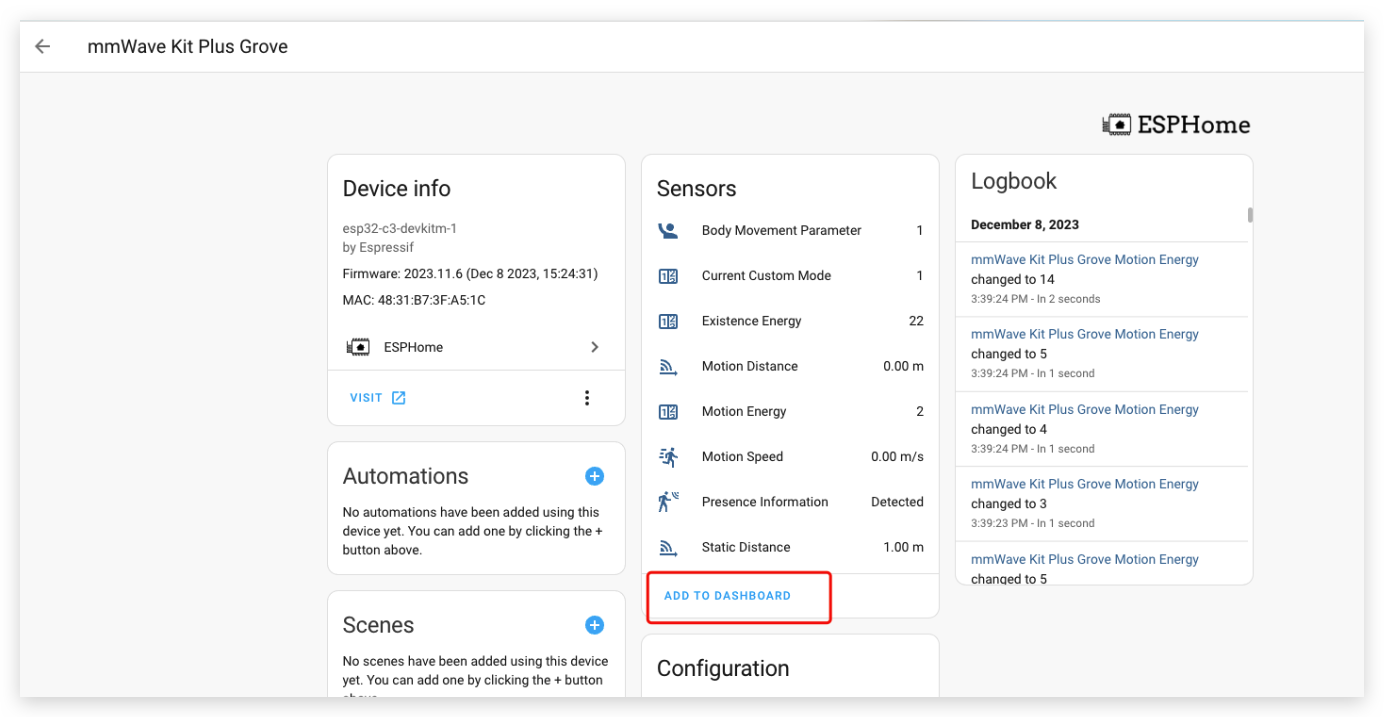1384x717 pixels.
Task: Click the Motion Energy sensor icon
Action: 668,412
